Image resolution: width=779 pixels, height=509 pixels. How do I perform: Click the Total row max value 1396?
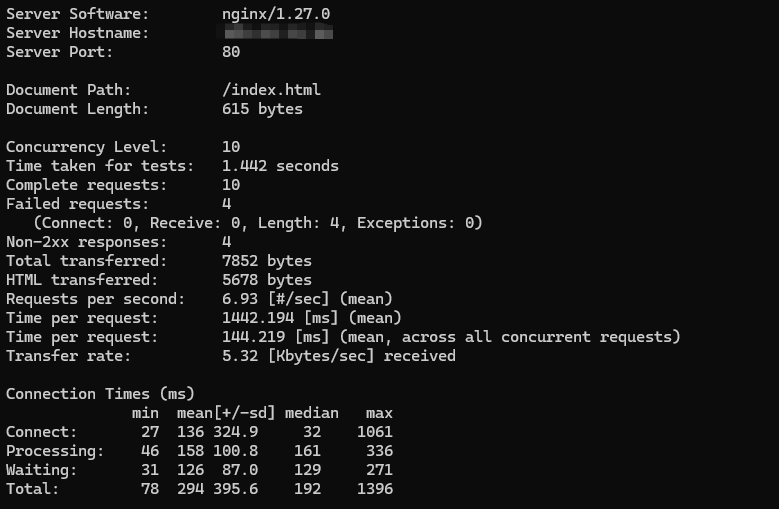tap(375, 489)
